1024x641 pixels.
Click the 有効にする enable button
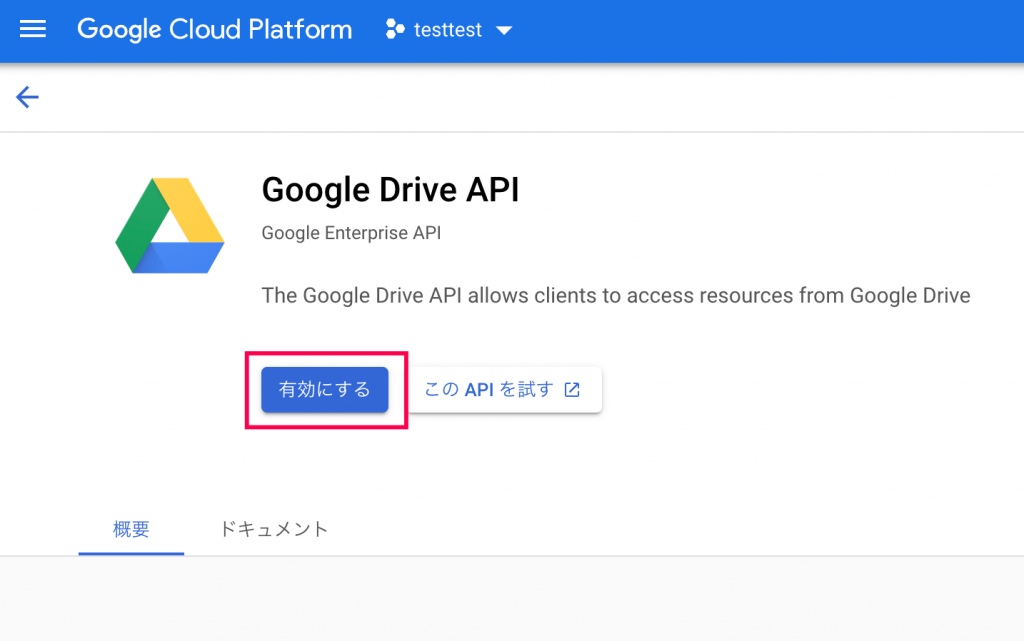(325, 390)
